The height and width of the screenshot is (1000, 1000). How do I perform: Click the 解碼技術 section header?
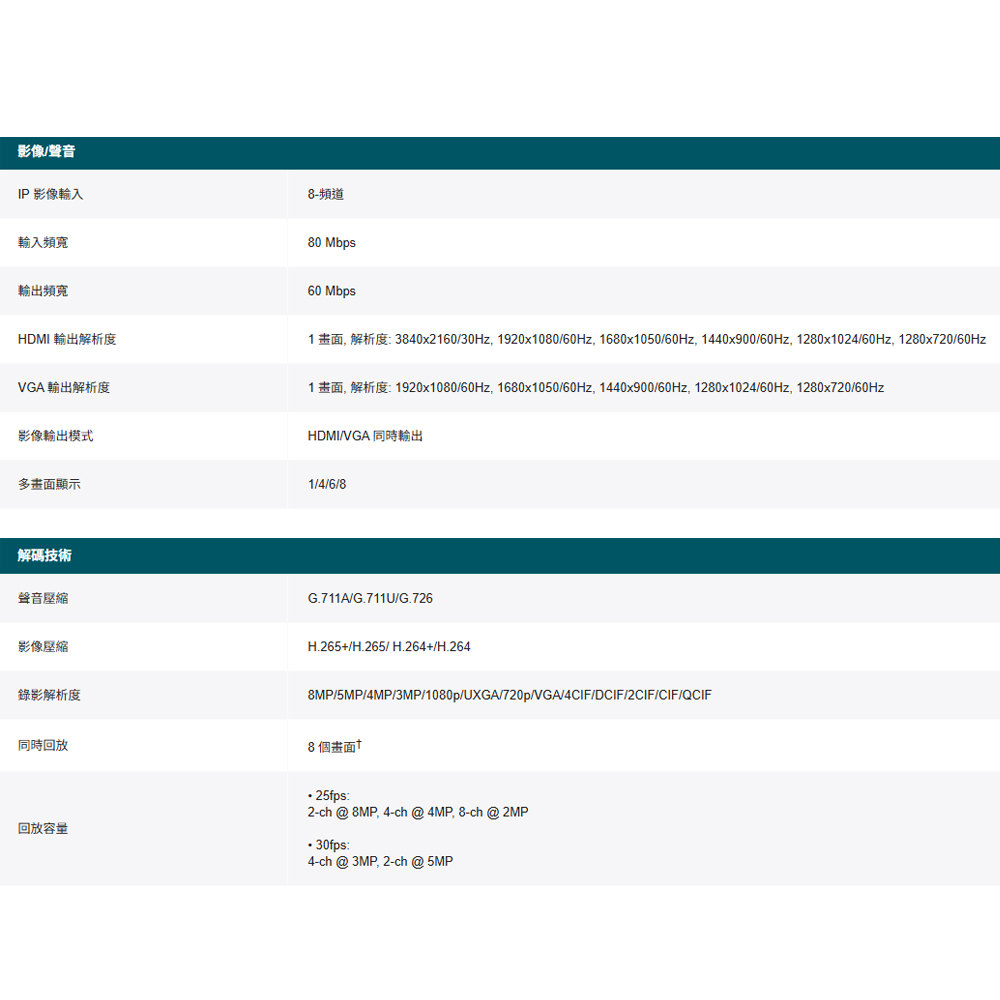[x=44, y=555]
